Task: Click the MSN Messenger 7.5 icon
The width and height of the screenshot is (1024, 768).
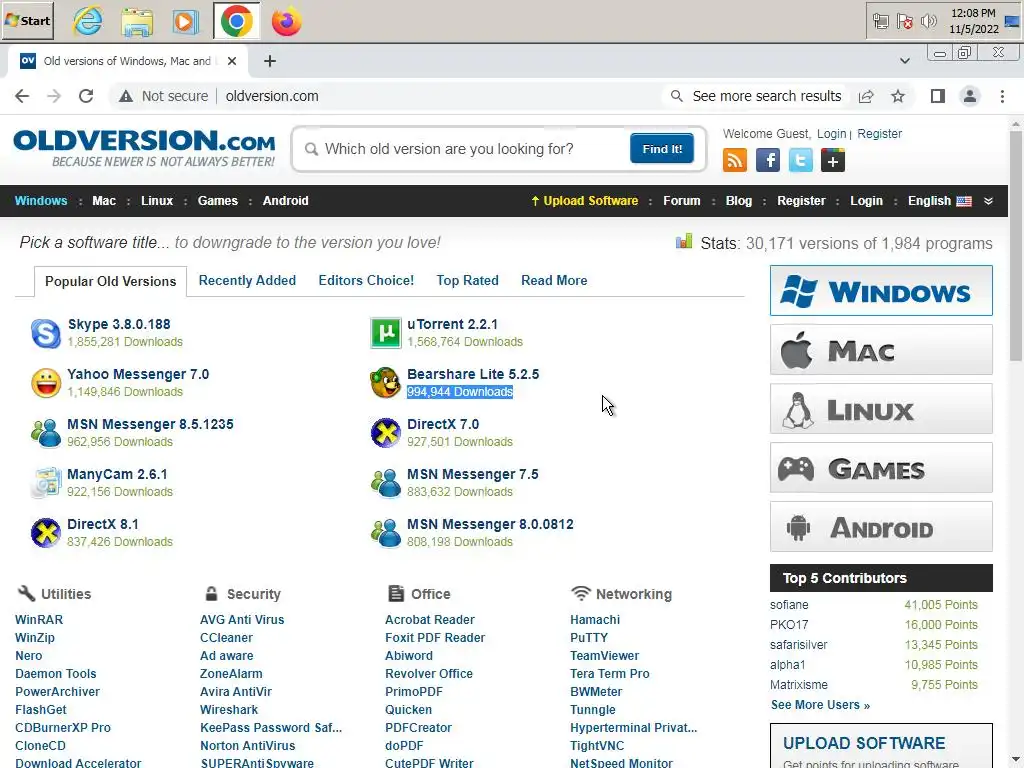Action: tap(385, 483)
